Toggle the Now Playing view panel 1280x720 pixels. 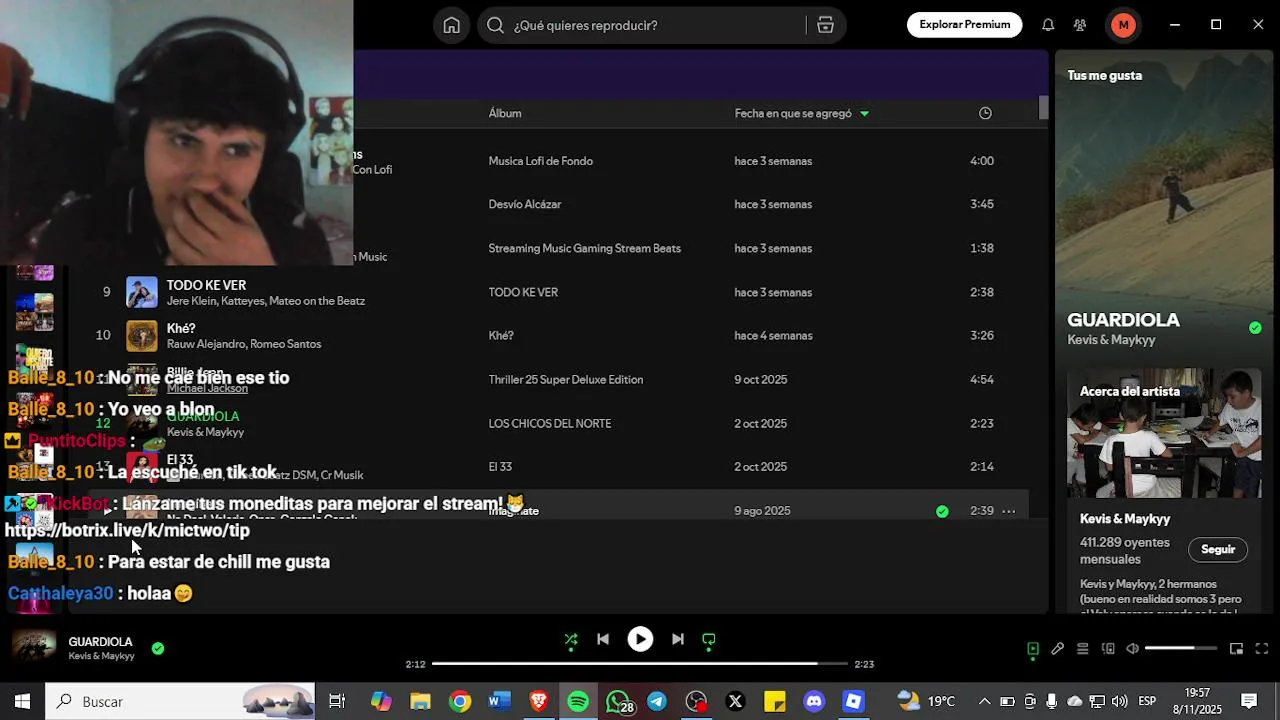click(x=1033, y=649)
